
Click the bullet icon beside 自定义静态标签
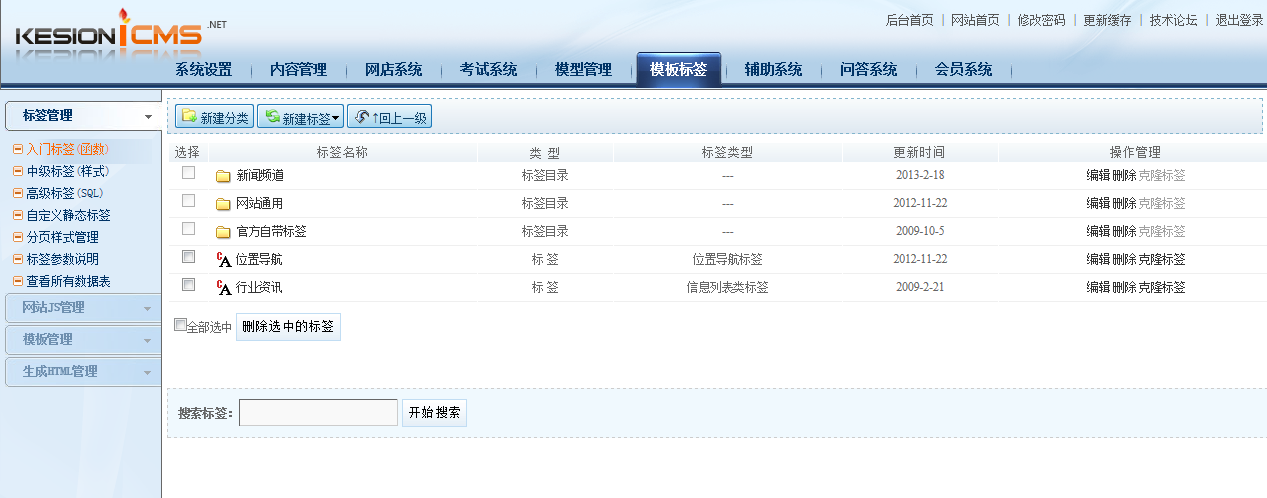[x=18, y=215]
